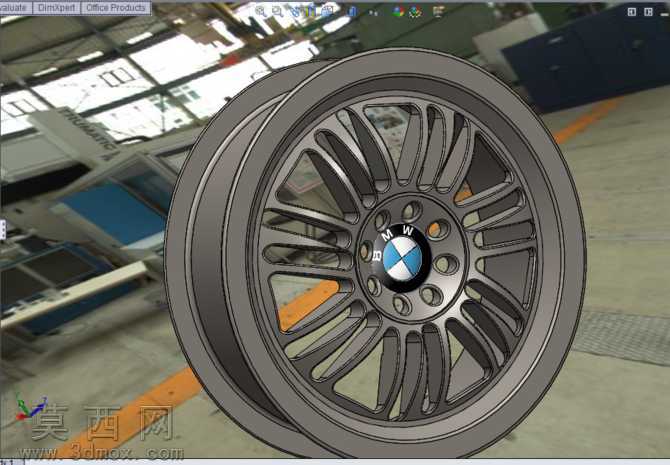Switch to the Office Products tab
Viewport: 670px width, 465px height.
[x=115, y=8]
